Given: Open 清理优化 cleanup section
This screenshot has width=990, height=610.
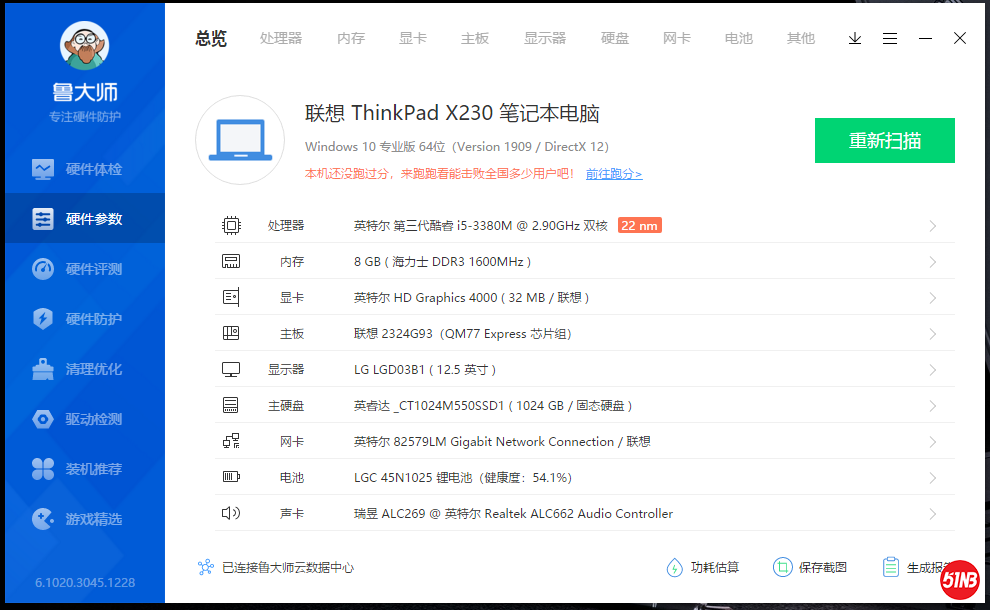Looking at the screenshot, I should (x=85, y=369).
